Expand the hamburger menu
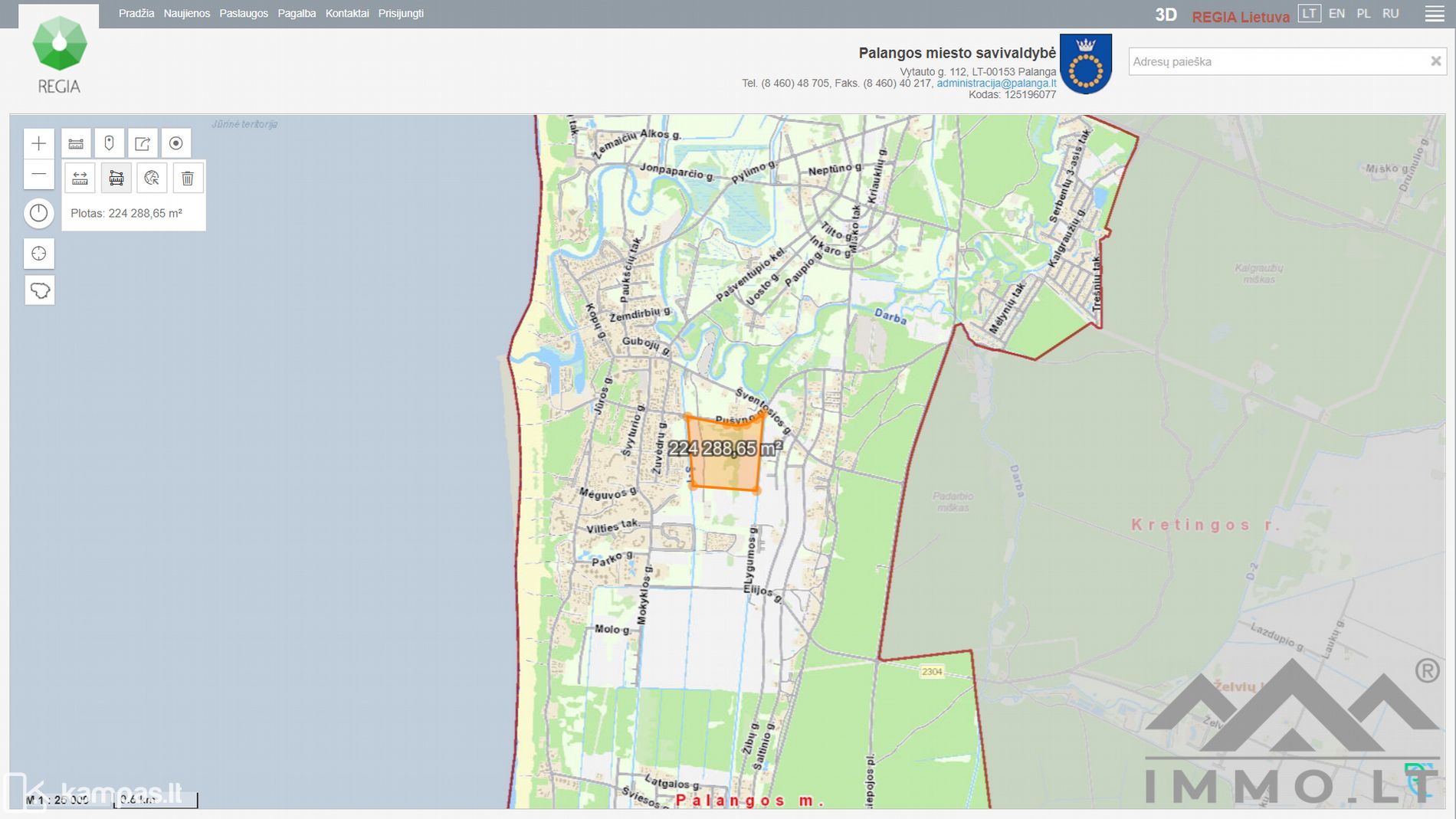1456x819 pixels. tap(1435, 14)
